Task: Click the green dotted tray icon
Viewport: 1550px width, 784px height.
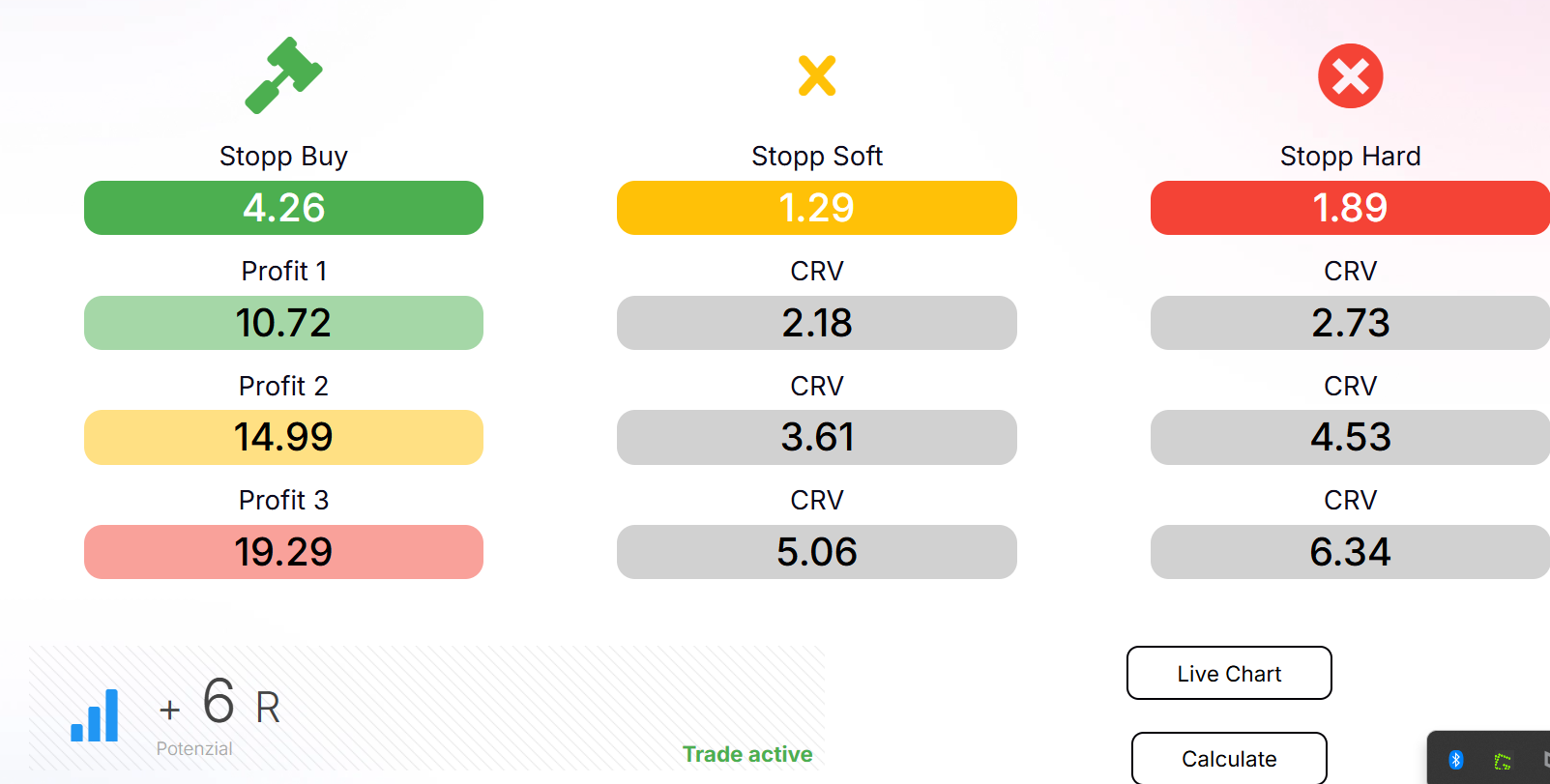Action: pos(1502,762)
